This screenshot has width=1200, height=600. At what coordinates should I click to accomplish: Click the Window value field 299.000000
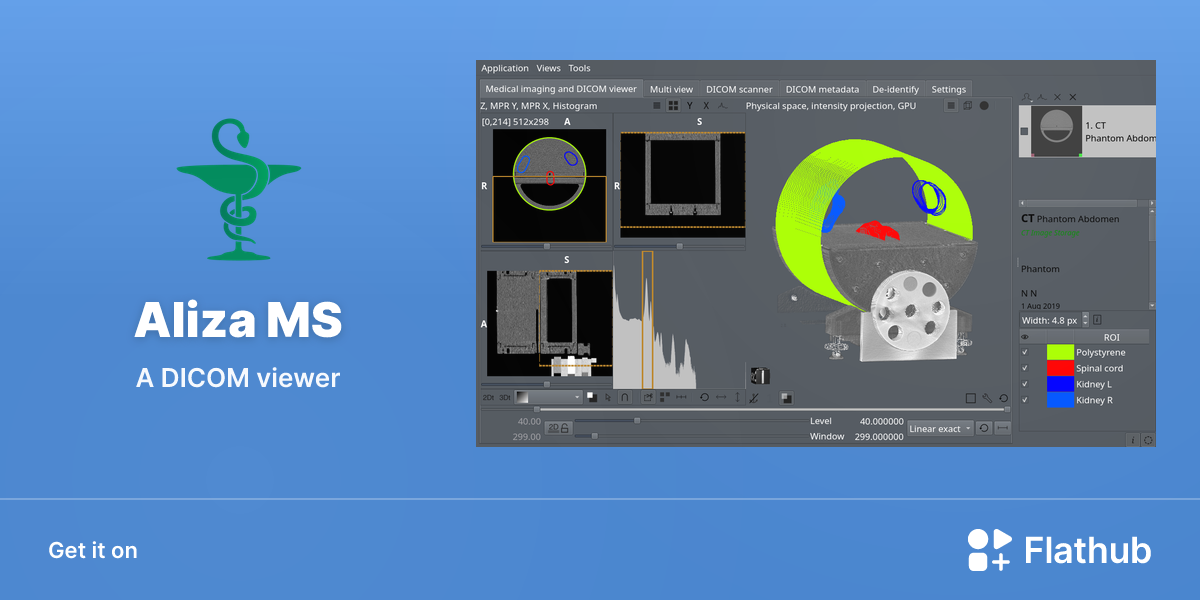coord(879,437)
